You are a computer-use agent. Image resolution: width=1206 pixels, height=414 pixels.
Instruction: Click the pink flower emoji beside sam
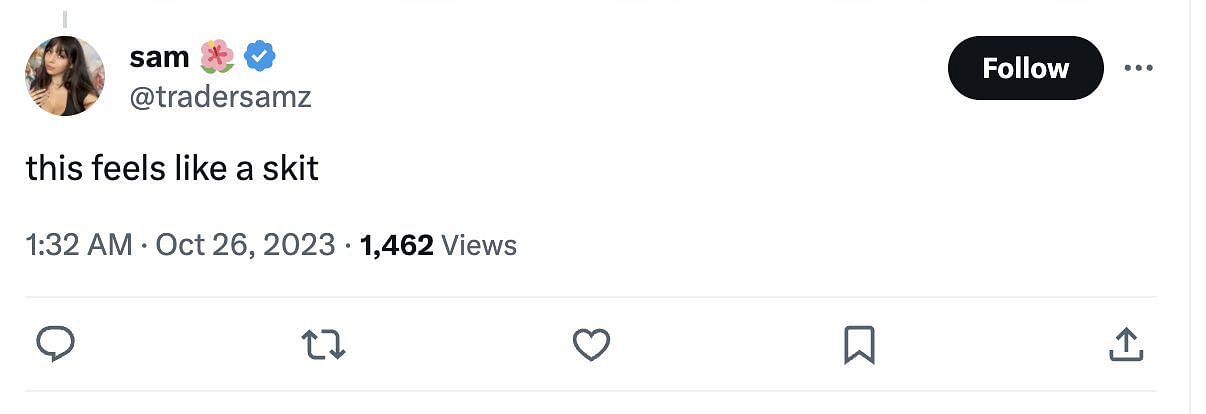coord(217,57)
